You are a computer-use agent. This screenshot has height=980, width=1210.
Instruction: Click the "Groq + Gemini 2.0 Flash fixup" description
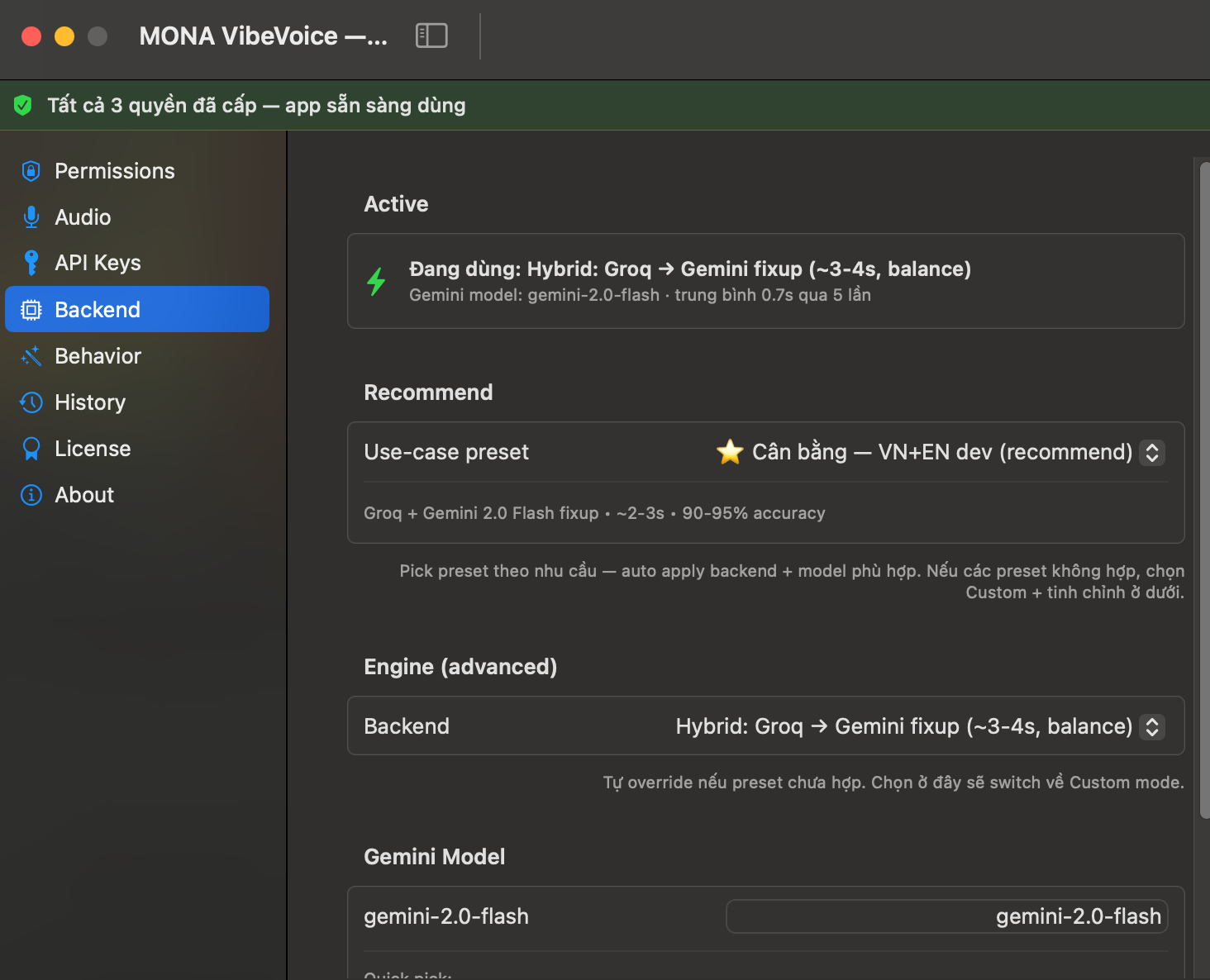[x=594, y=513]
